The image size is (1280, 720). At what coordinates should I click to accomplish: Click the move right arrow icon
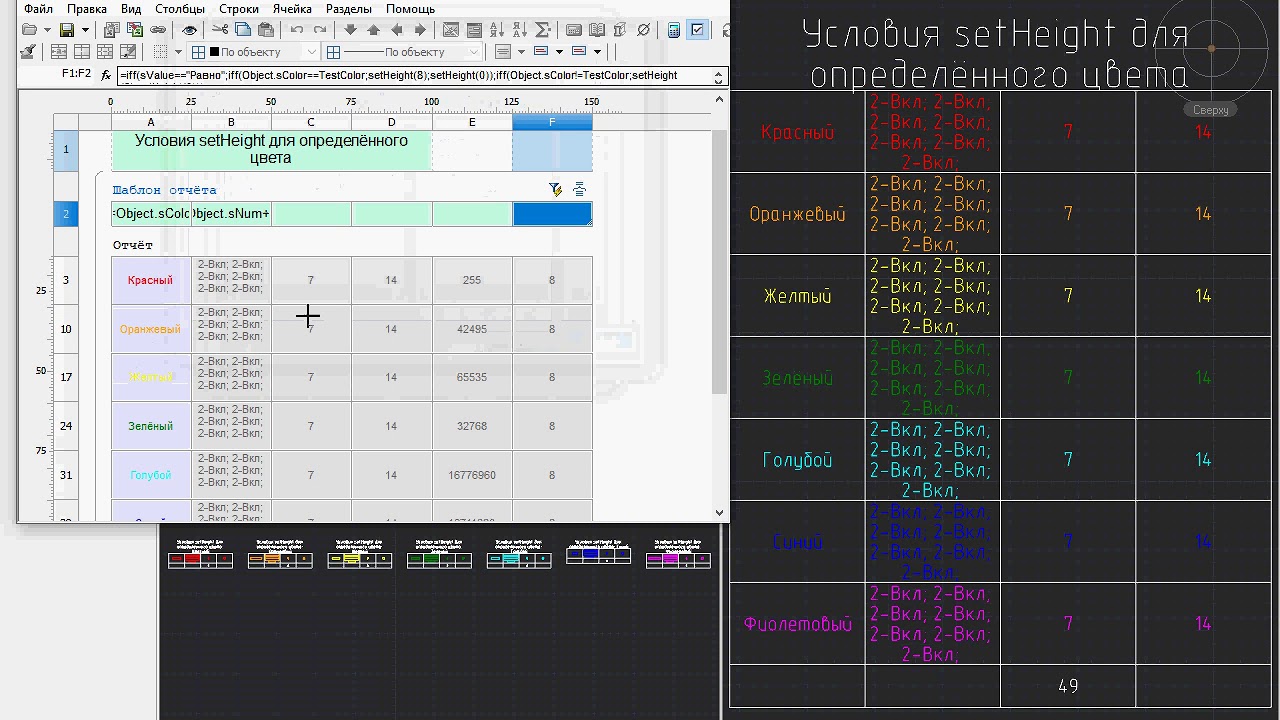click(x=420, y=30)
